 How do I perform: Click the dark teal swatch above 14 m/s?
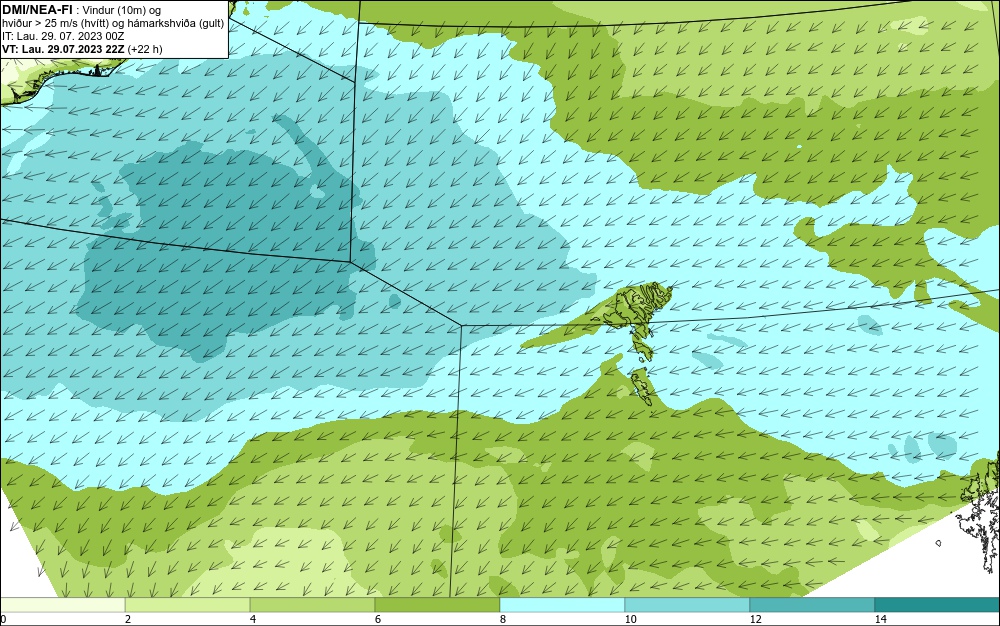[938, 605]
